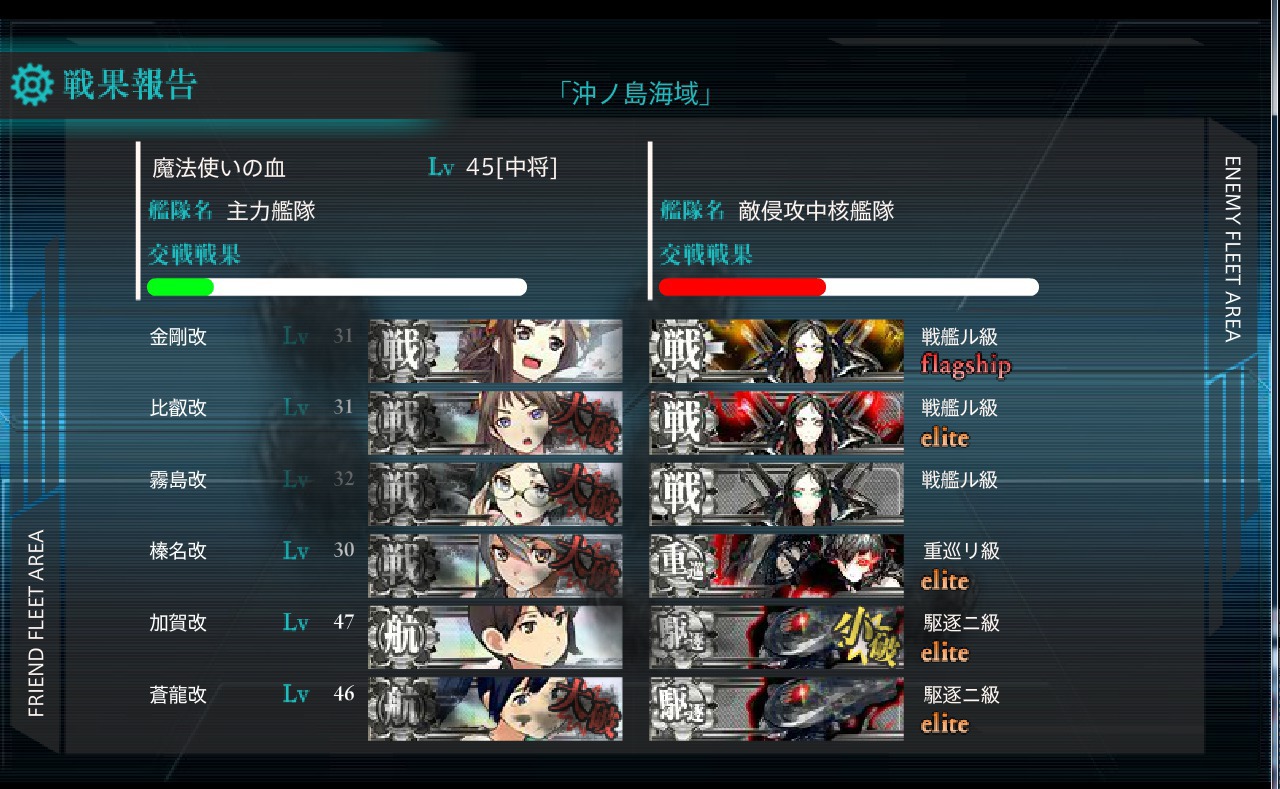Click 榛名改 ship portrait banner
The image size is (1280, 789).
(x=495, y=566)
